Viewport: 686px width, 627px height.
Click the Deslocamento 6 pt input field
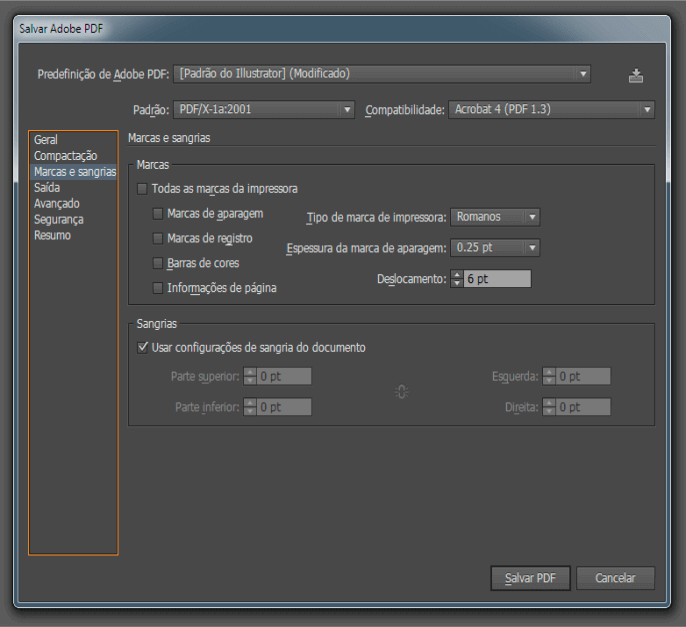[497, 280]
